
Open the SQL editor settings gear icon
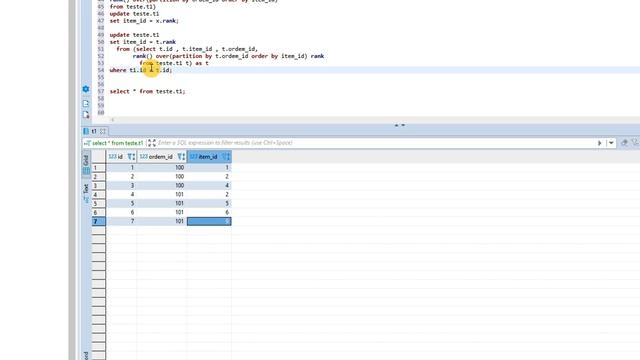click(x=86, y=89)
